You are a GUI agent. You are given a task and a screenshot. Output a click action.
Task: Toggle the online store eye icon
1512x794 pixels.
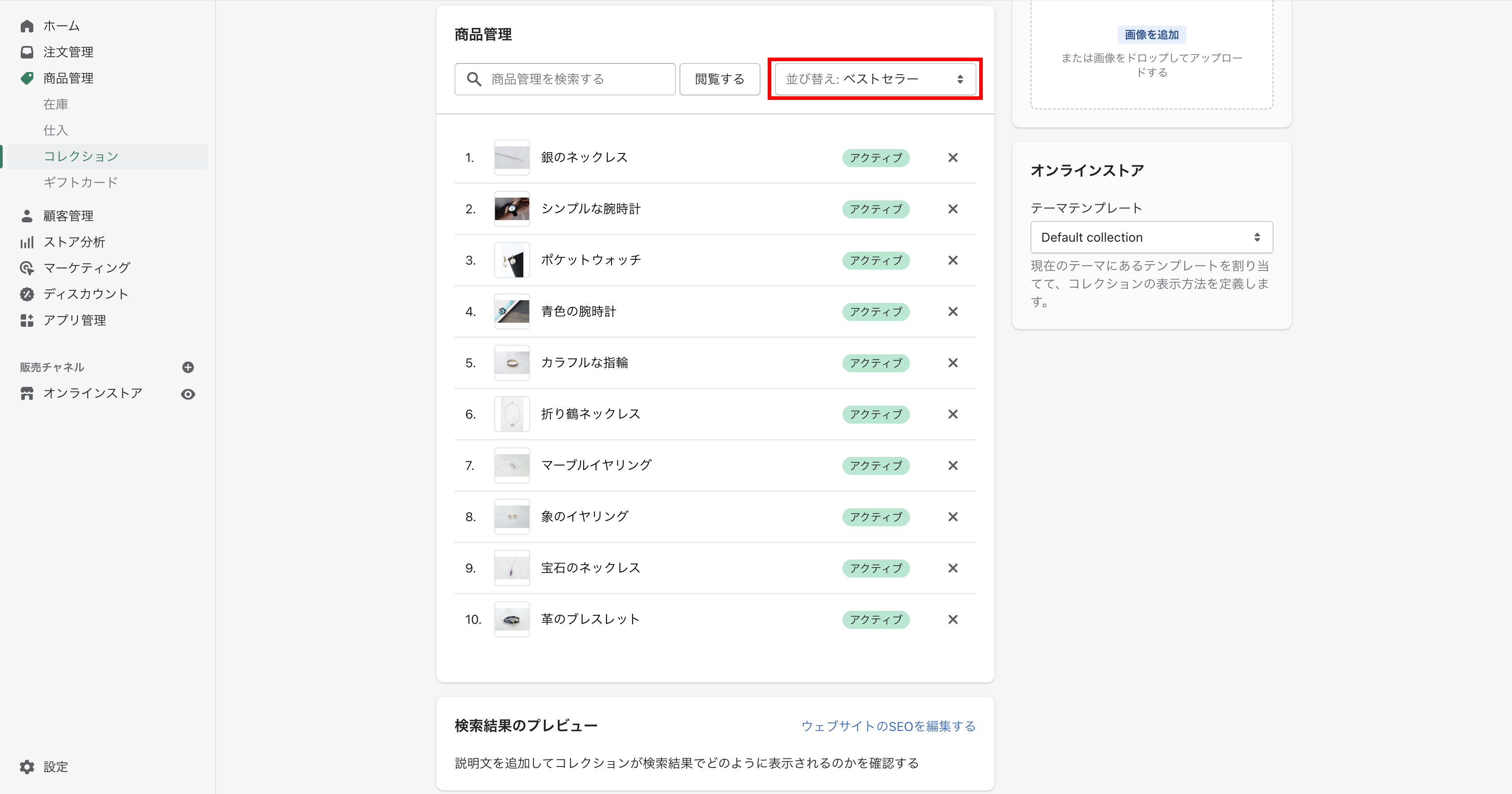tap(188, 394)
